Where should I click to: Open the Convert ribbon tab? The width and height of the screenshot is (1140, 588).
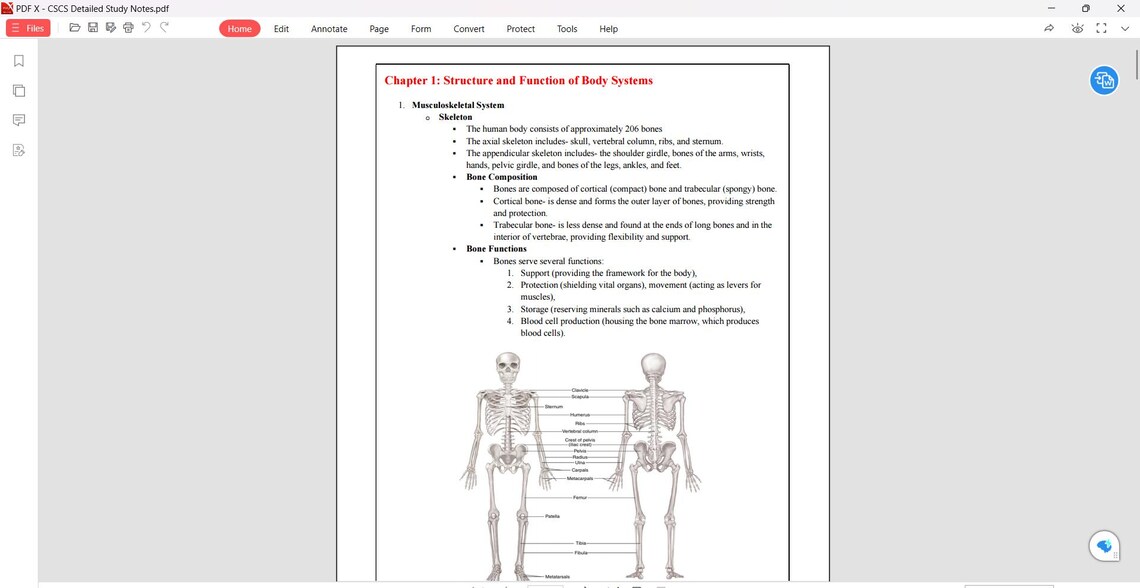468,28
